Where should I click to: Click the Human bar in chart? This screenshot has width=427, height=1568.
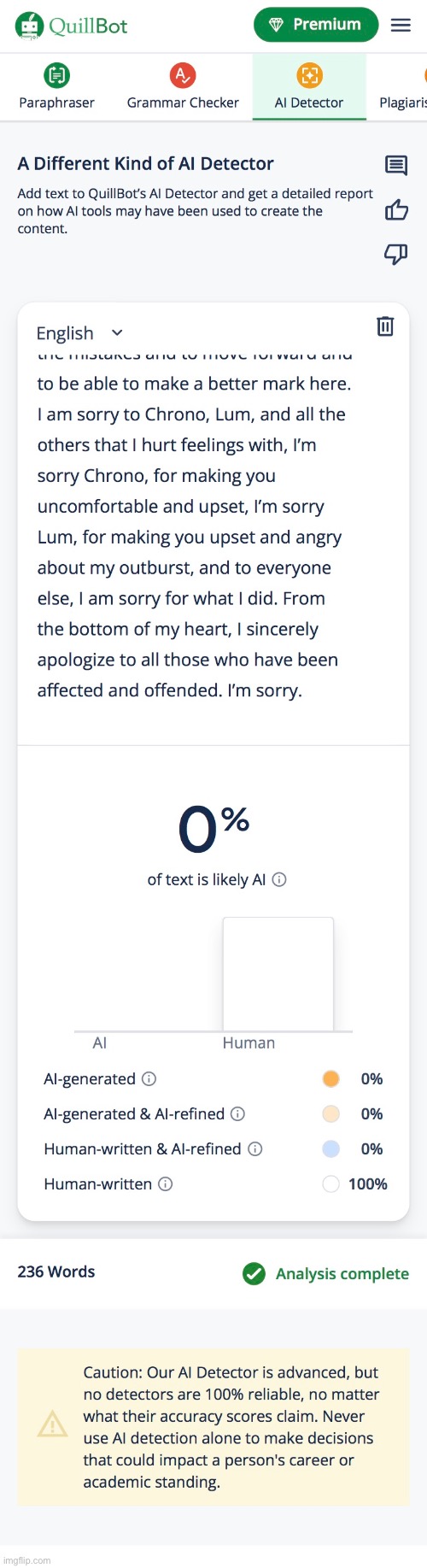click(278, 974)
